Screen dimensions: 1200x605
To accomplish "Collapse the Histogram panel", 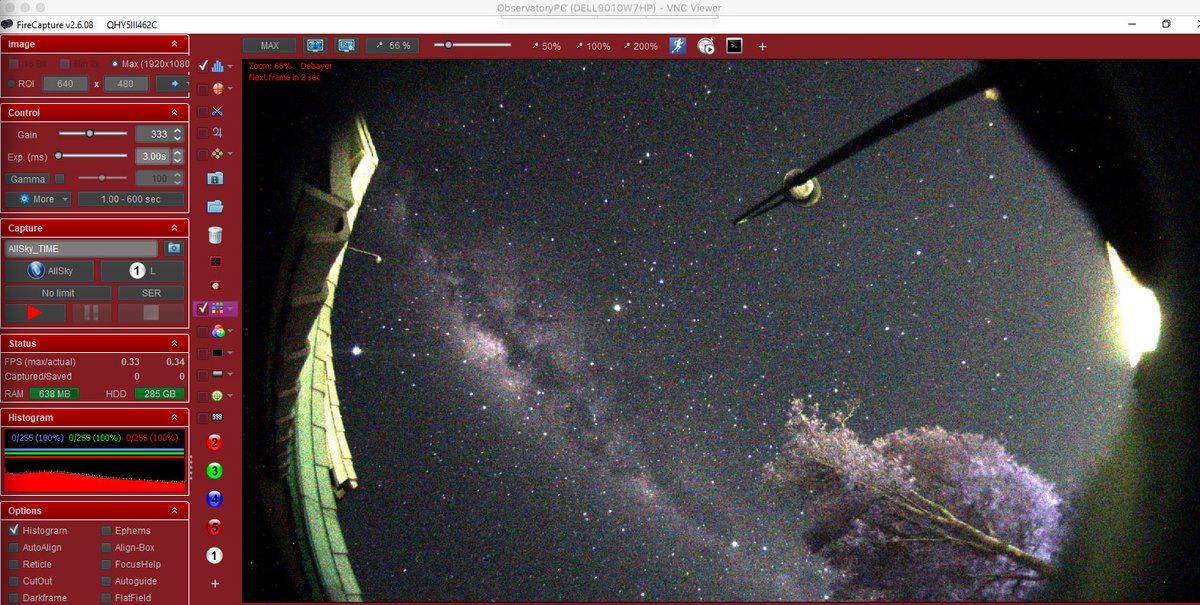I will [x=175, y=417].
